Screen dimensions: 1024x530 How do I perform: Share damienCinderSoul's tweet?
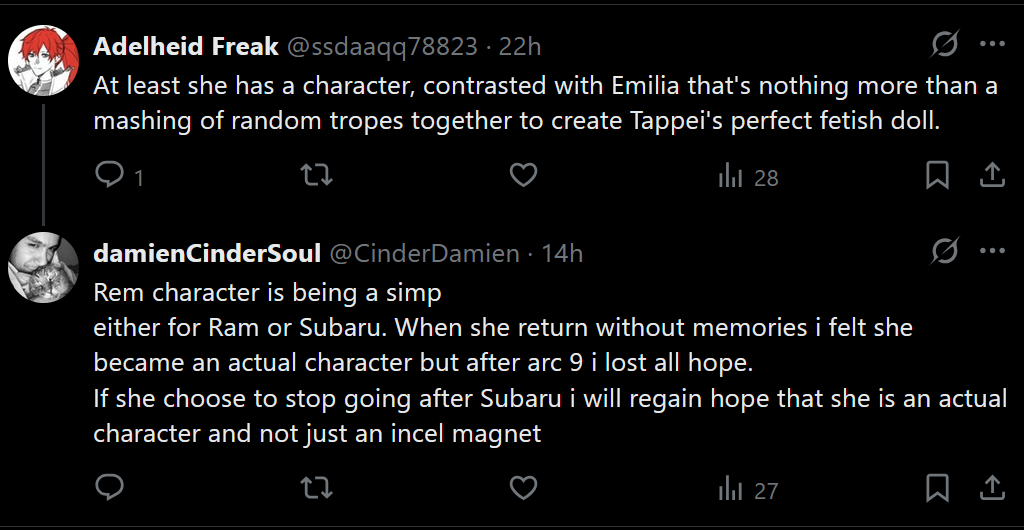pyautogui.click(x=991, y=488)
